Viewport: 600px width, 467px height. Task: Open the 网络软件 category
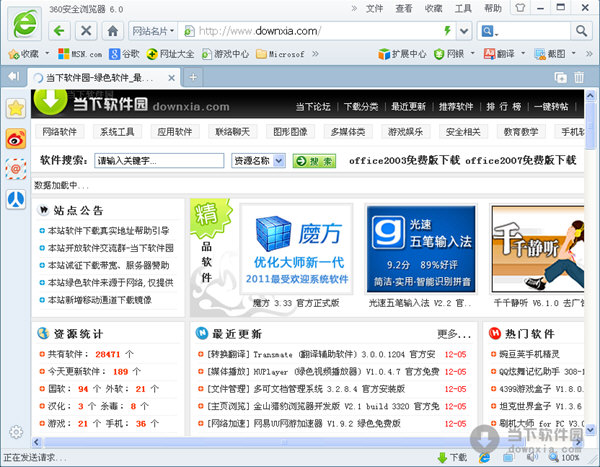pyautogui.click(x=59, y=132)
